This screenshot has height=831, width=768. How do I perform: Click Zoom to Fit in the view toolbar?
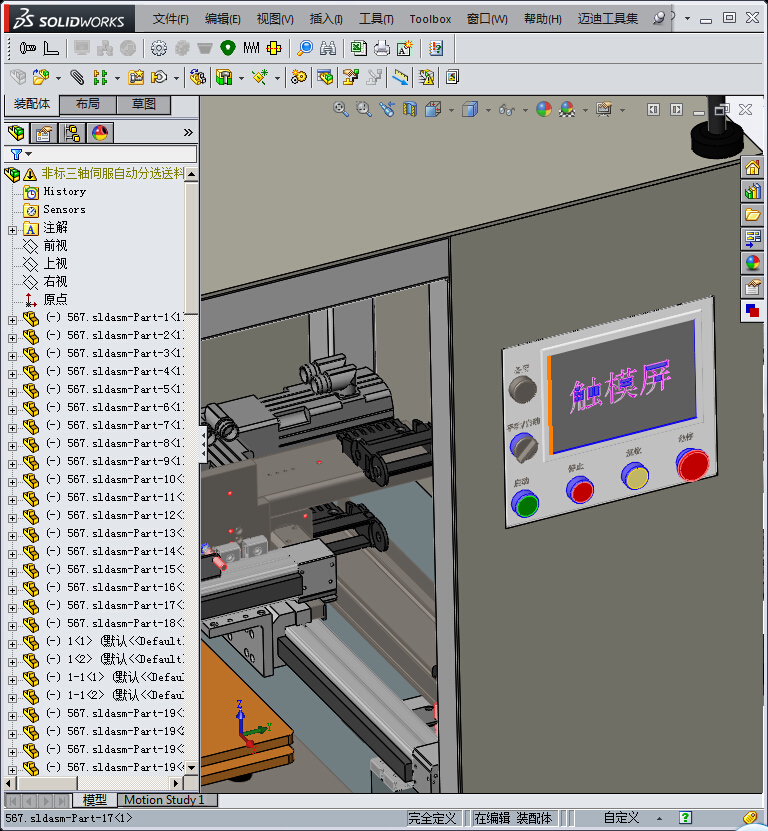point(340,109)
